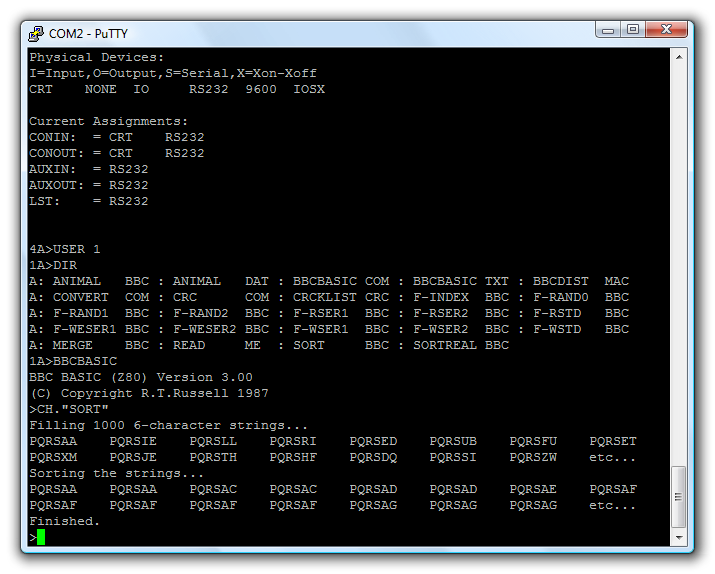715x574 pixels.
Task: Click the "F-RAND1" file name
Action: pyautogui.click(x=81, y=313)
